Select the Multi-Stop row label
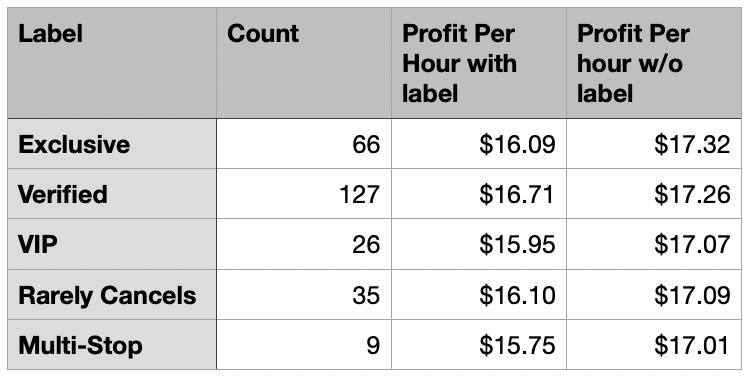Viewport: 750px width, 384px height. (x=112, y=344)
